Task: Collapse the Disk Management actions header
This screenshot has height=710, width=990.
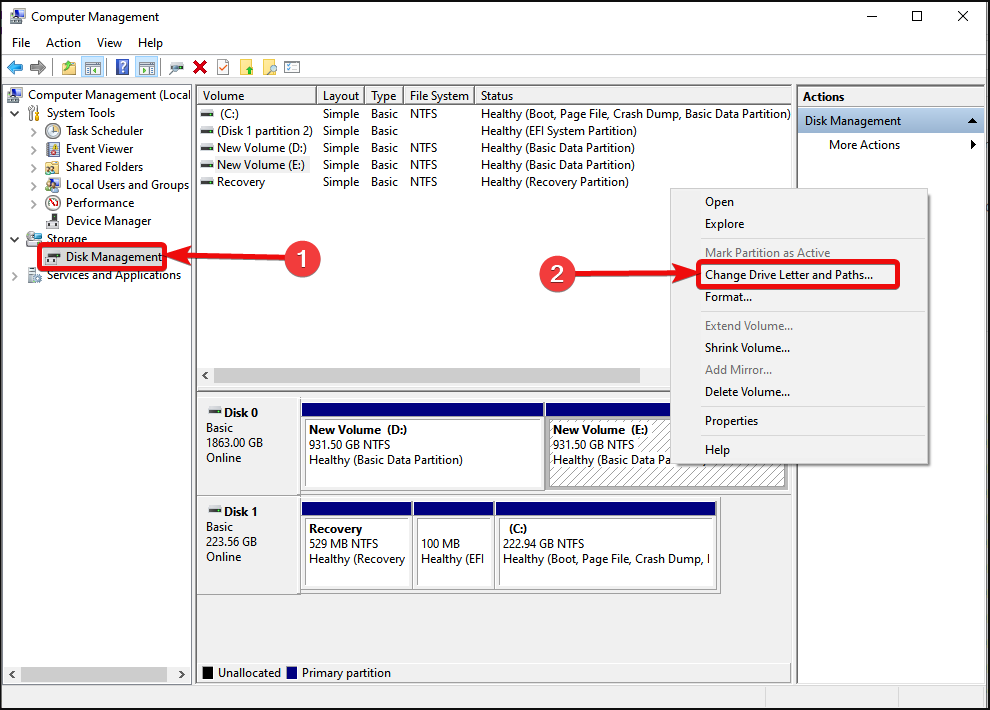Action: point(969,121)
